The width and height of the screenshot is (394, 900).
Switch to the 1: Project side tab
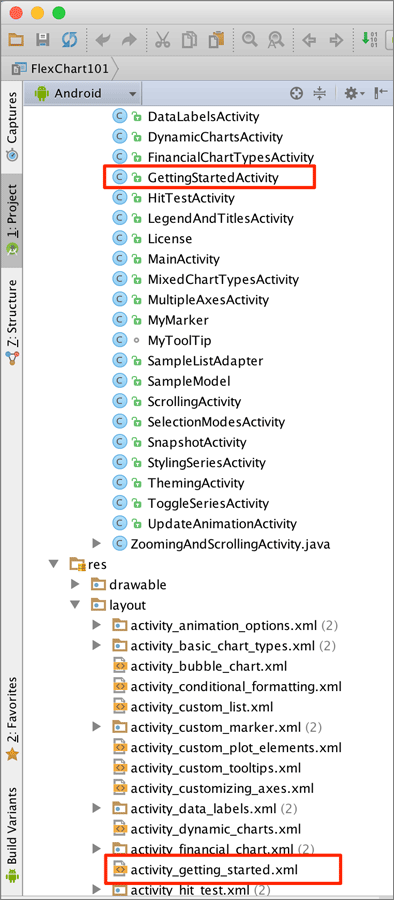click(x=12, y=220)
